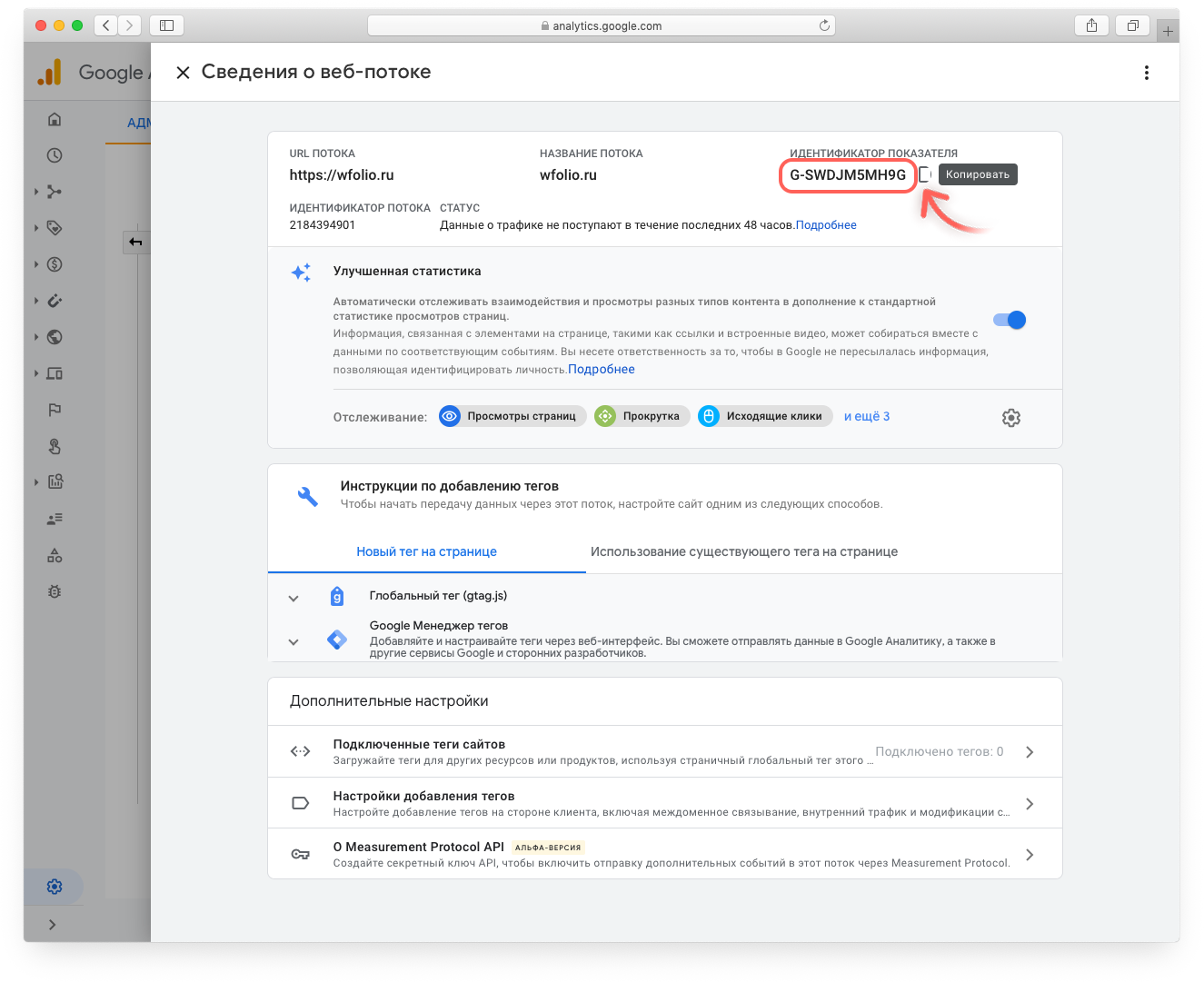1204x982 pixels.
Task: Expand Monetization group arrow in sidebar
Action: (x=35, y=264)
